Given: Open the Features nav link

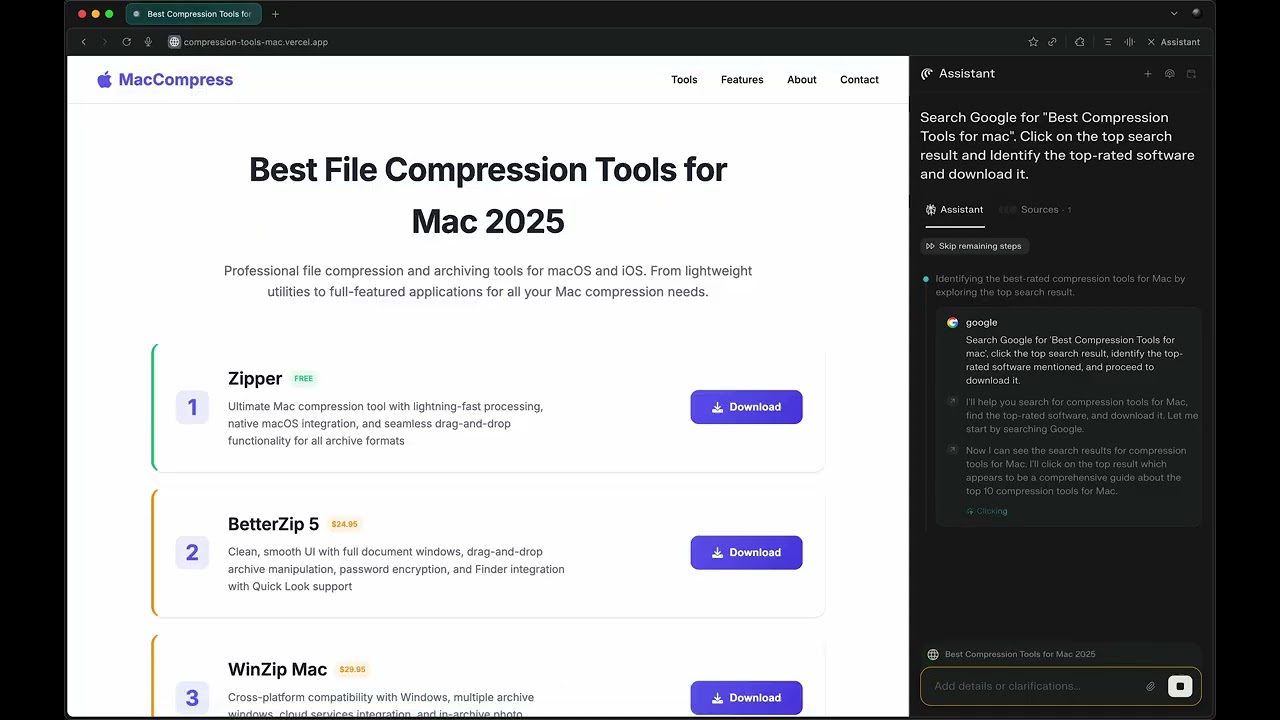Looking at the screenshot, I should click(x=742, y=80).
